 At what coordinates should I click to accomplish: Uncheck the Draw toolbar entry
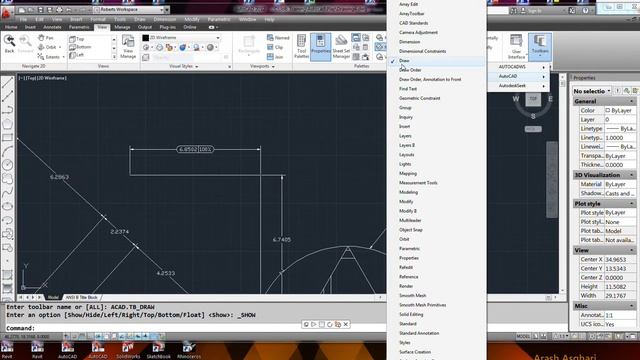point(436,60)
